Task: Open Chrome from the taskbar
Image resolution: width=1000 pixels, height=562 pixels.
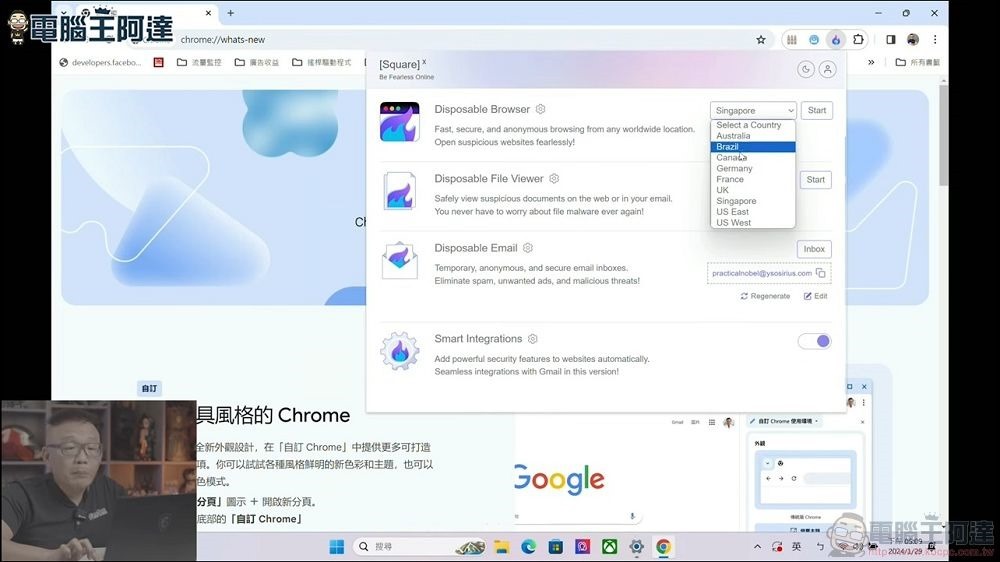Action: pyautogui.click(x=663, y=547)
